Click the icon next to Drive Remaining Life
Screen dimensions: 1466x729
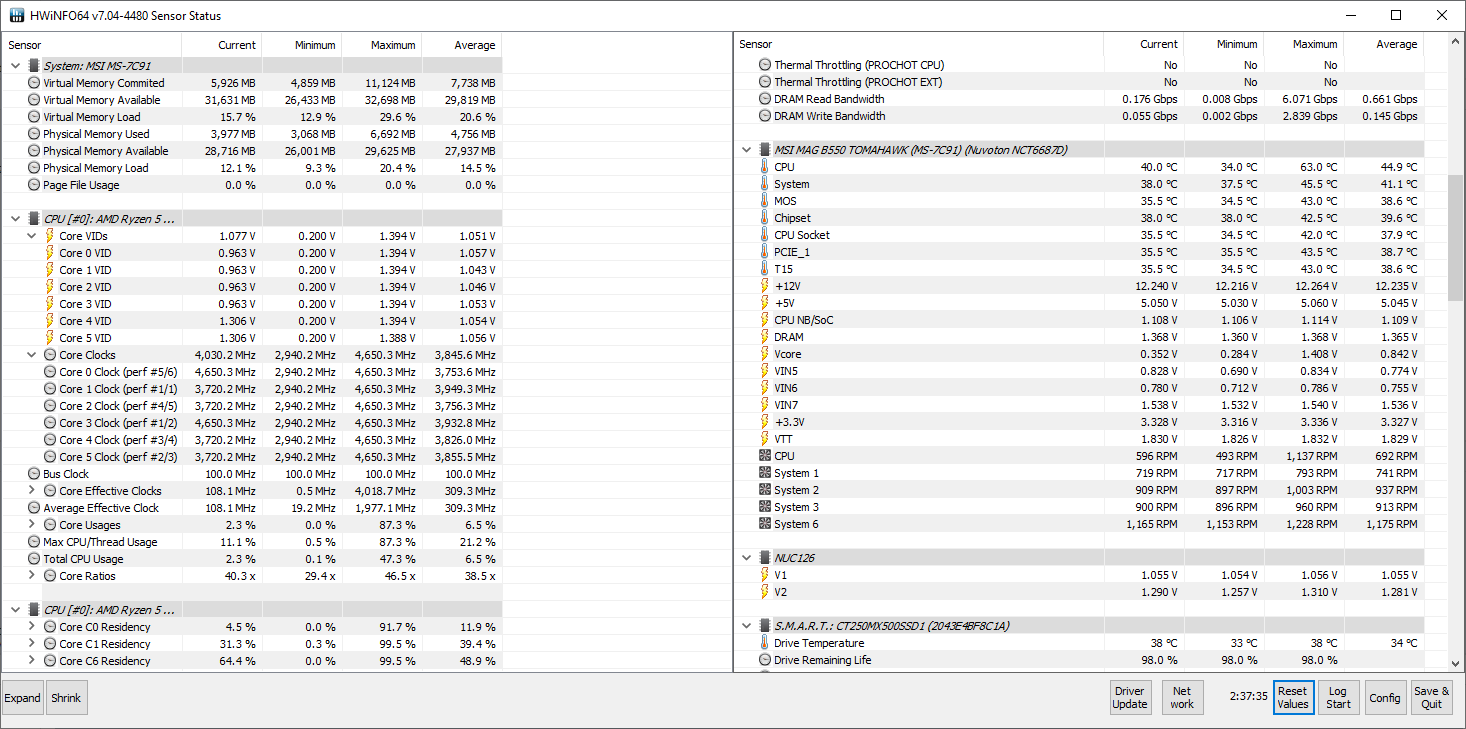[765, 660]
